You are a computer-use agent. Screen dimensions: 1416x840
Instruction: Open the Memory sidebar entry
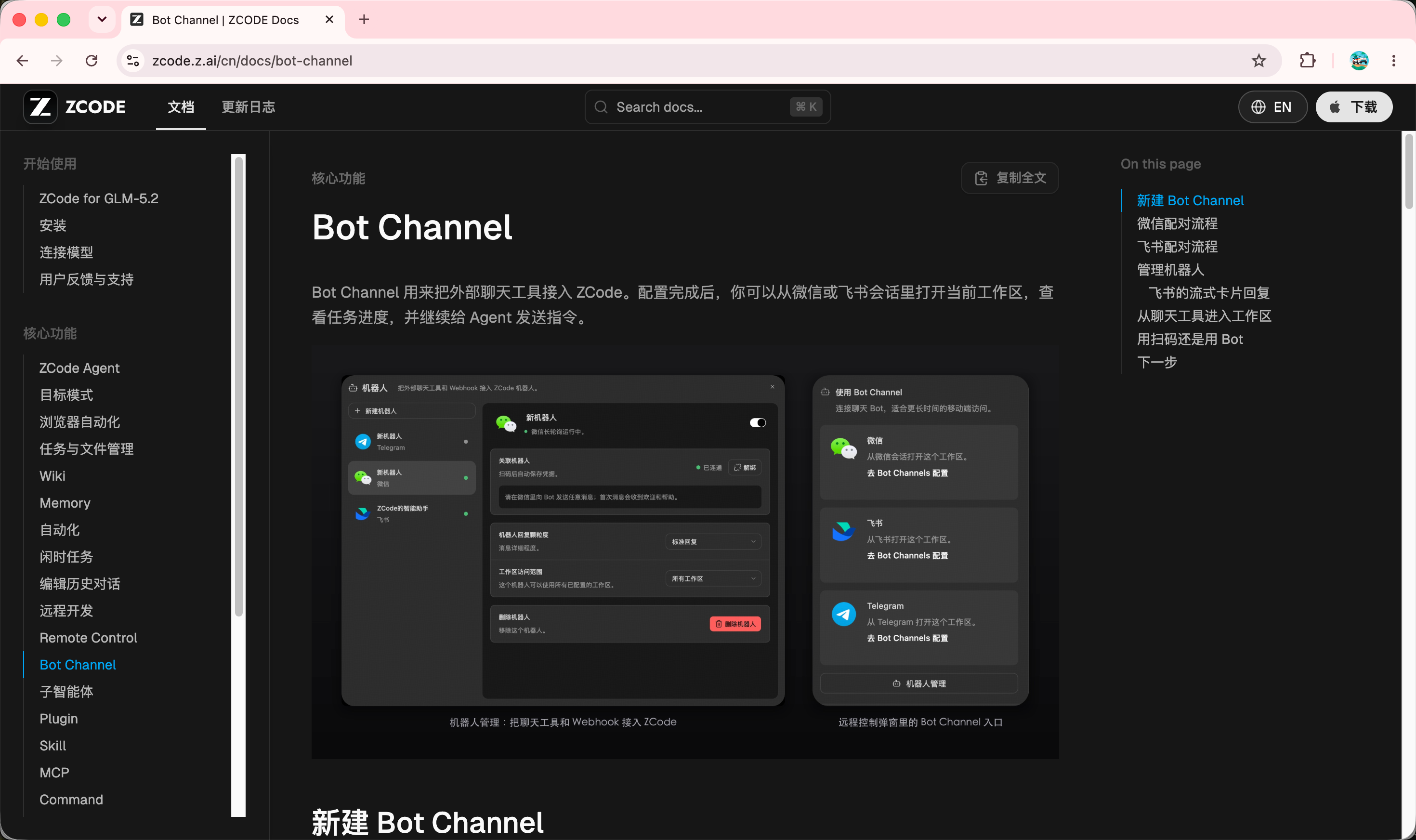pyautogui.click(x=65, y=503)
